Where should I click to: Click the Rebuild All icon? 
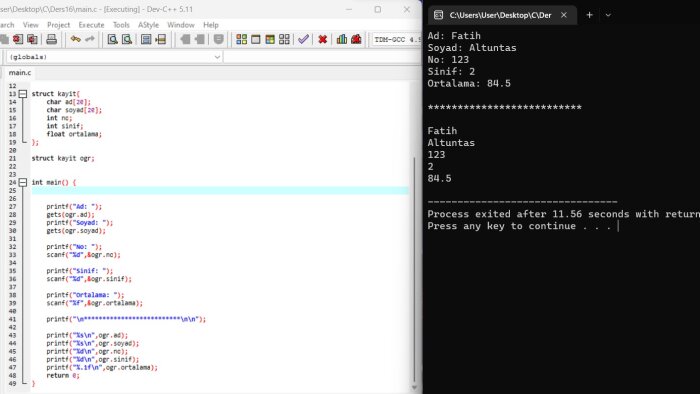point(284,39)
